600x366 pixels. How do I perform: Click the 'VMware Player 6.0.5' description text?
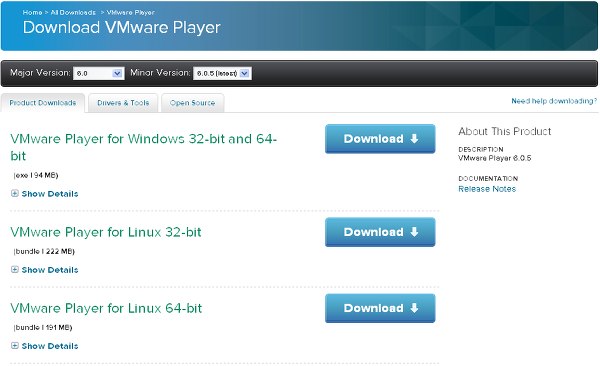[495, 158]
